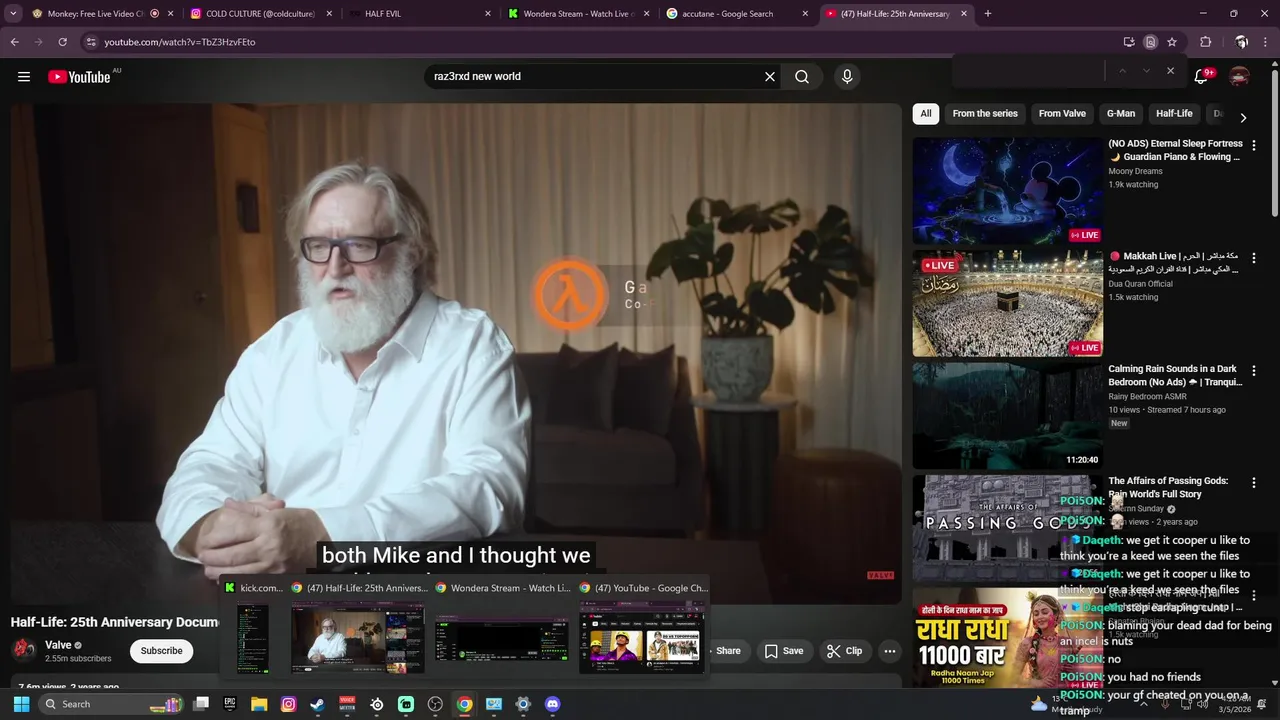1280x720 pixels.
Task: Click the install app icon in address bar
Action: point(1129,42)
